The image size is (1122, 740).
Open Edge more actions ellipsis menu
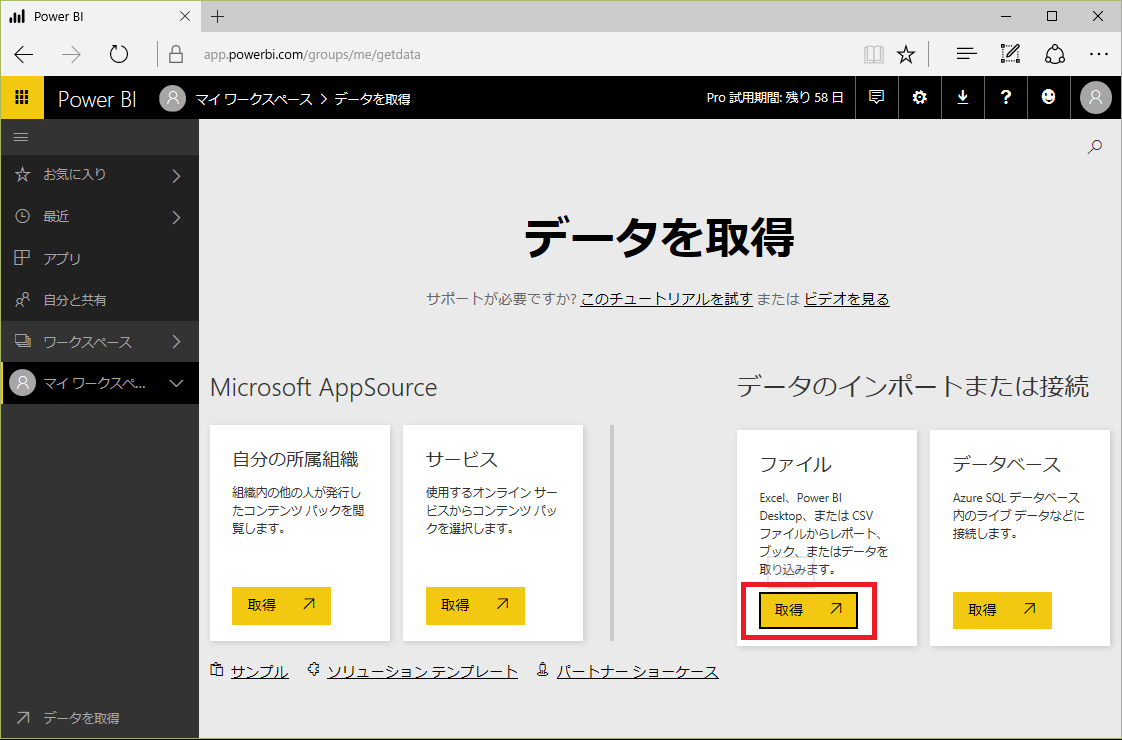coord(1098,54)
